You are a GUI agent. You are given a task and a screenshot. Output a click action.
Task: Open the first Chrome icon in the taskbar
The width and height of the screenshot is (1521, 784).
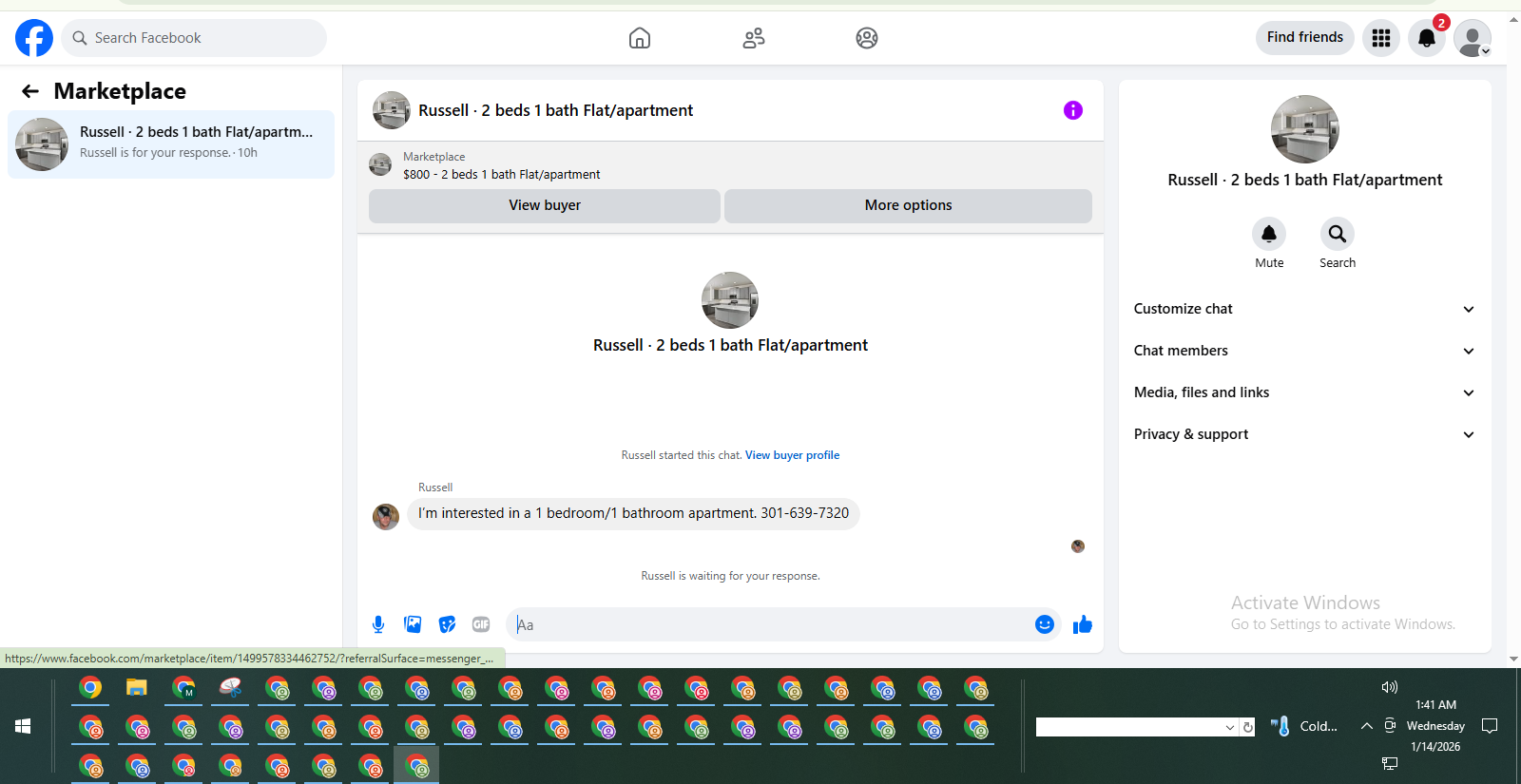pos(90,687)
